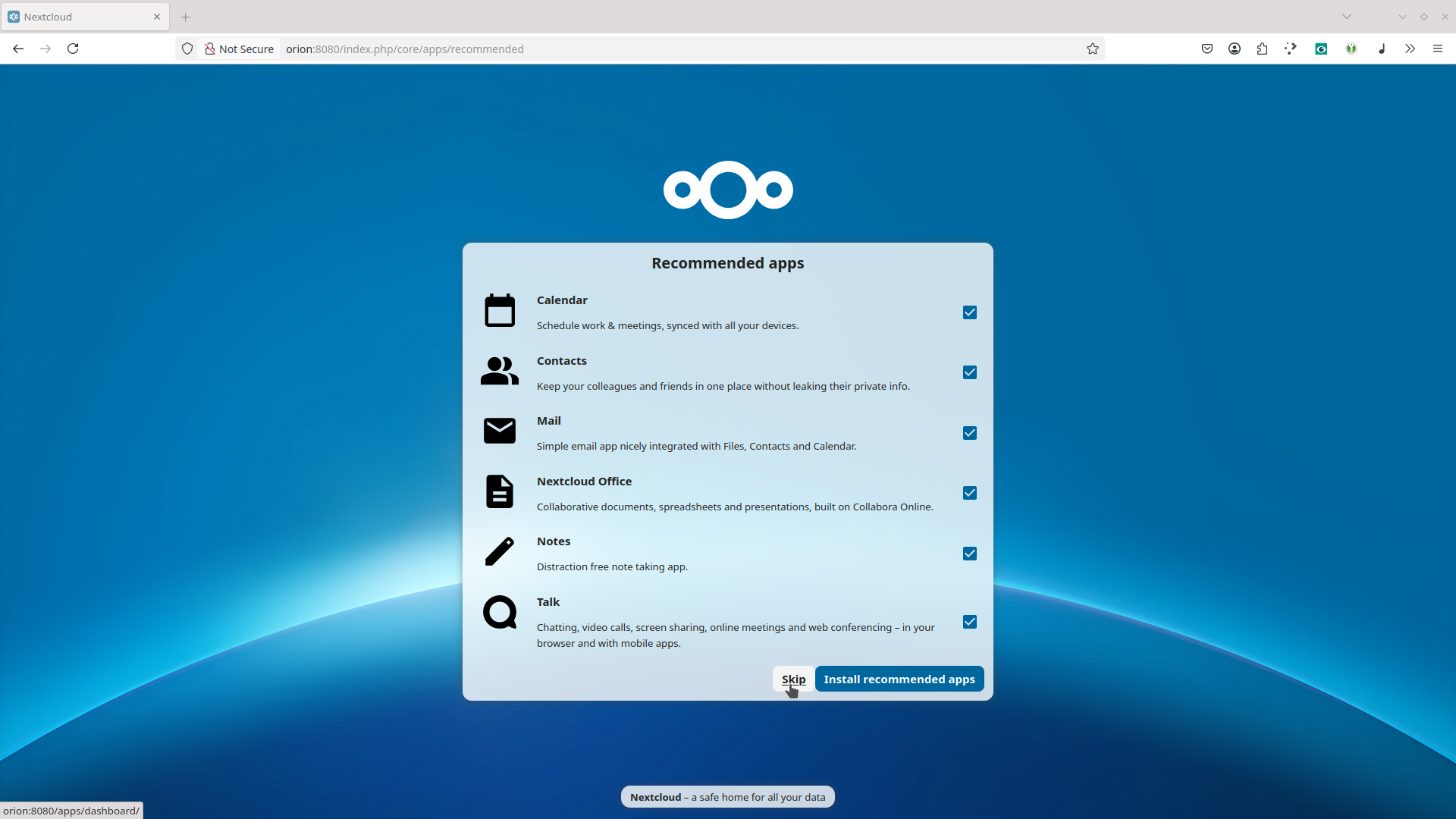The width and height of the screenshot is (1456, 819).
Task: Click the green square extension icon
Action: [1321, 49]
